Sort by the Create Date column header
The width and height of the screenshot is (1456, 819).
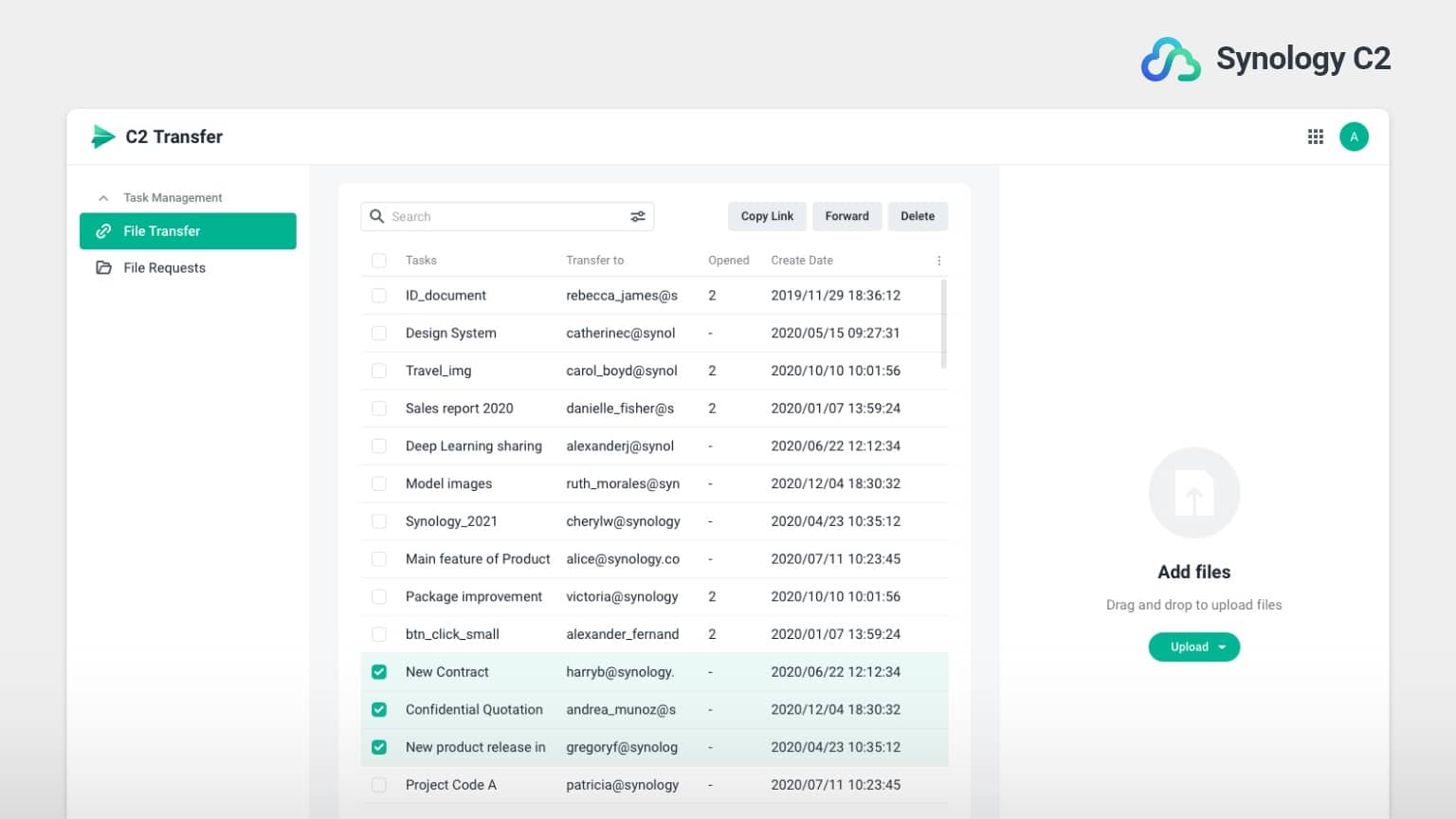[x=801, y=261]
